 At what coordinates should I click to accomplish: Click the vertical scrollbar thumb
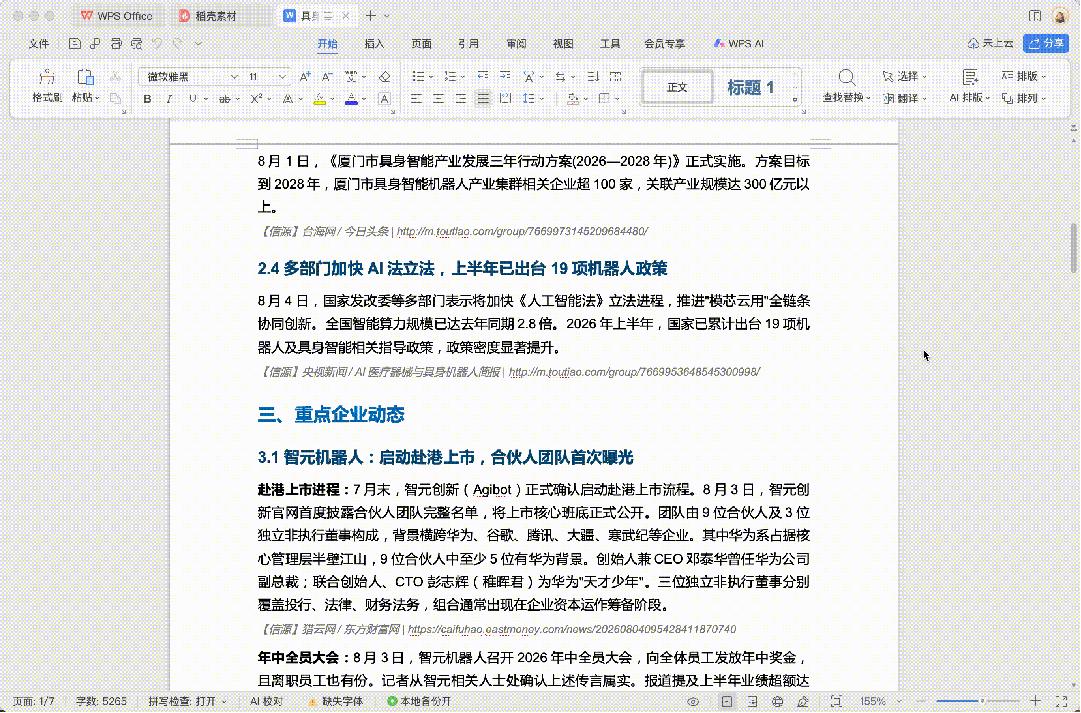click(1073, 248)
